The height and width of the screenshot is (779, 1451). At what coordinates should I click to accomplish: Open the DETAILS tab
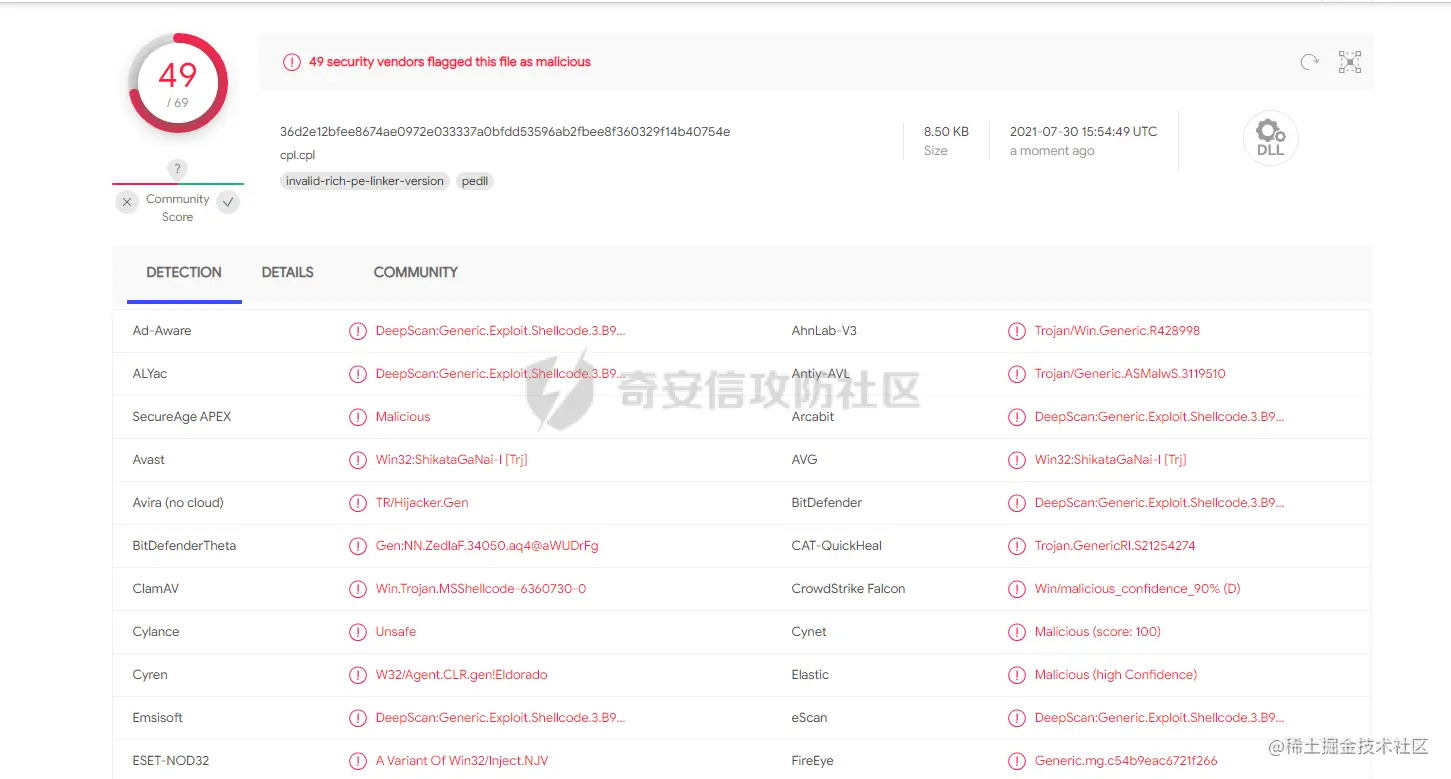[x=288, y=272]
